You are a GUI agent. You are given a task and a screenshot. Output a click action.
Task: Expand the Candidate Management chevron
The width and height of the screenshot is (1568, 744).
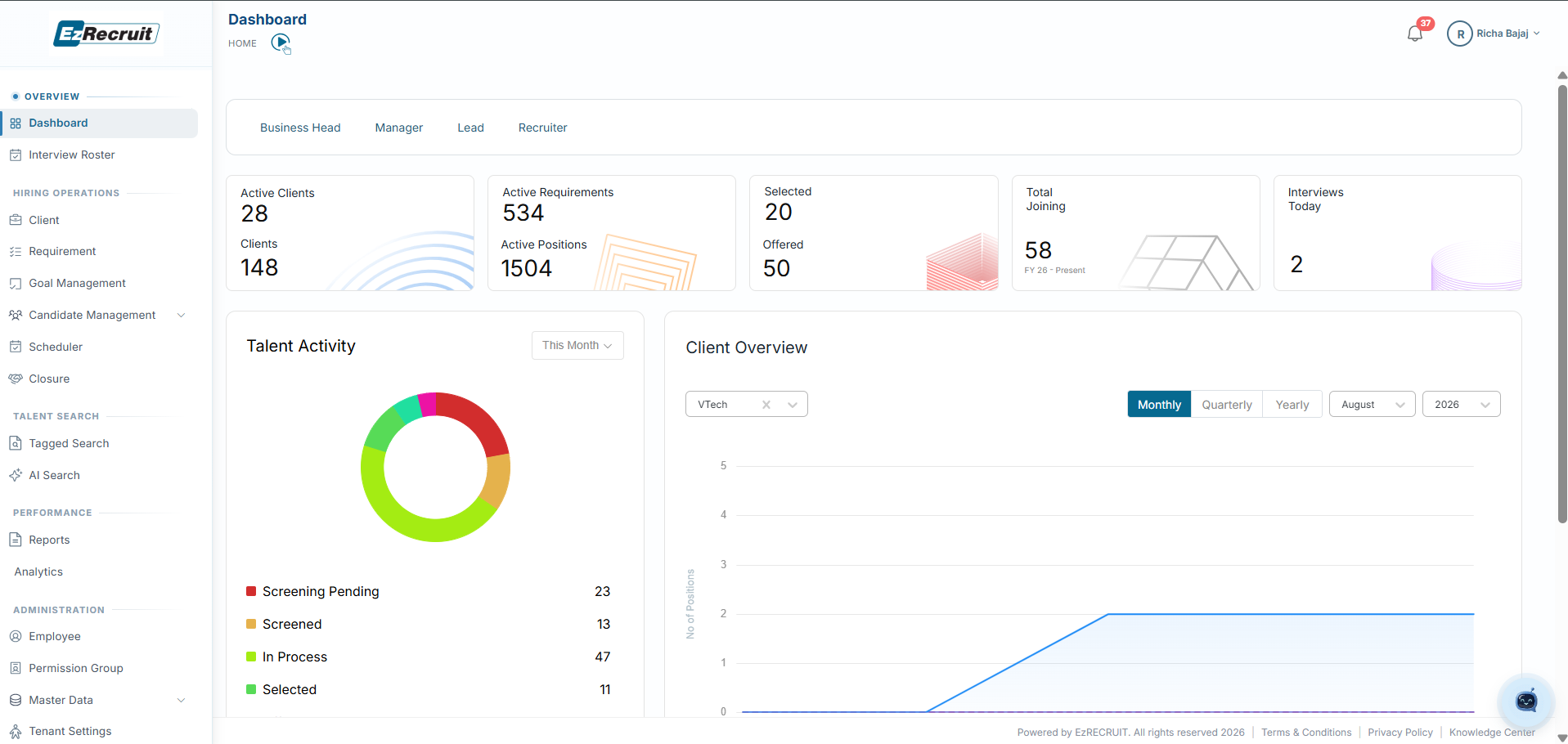pos(182,316)
